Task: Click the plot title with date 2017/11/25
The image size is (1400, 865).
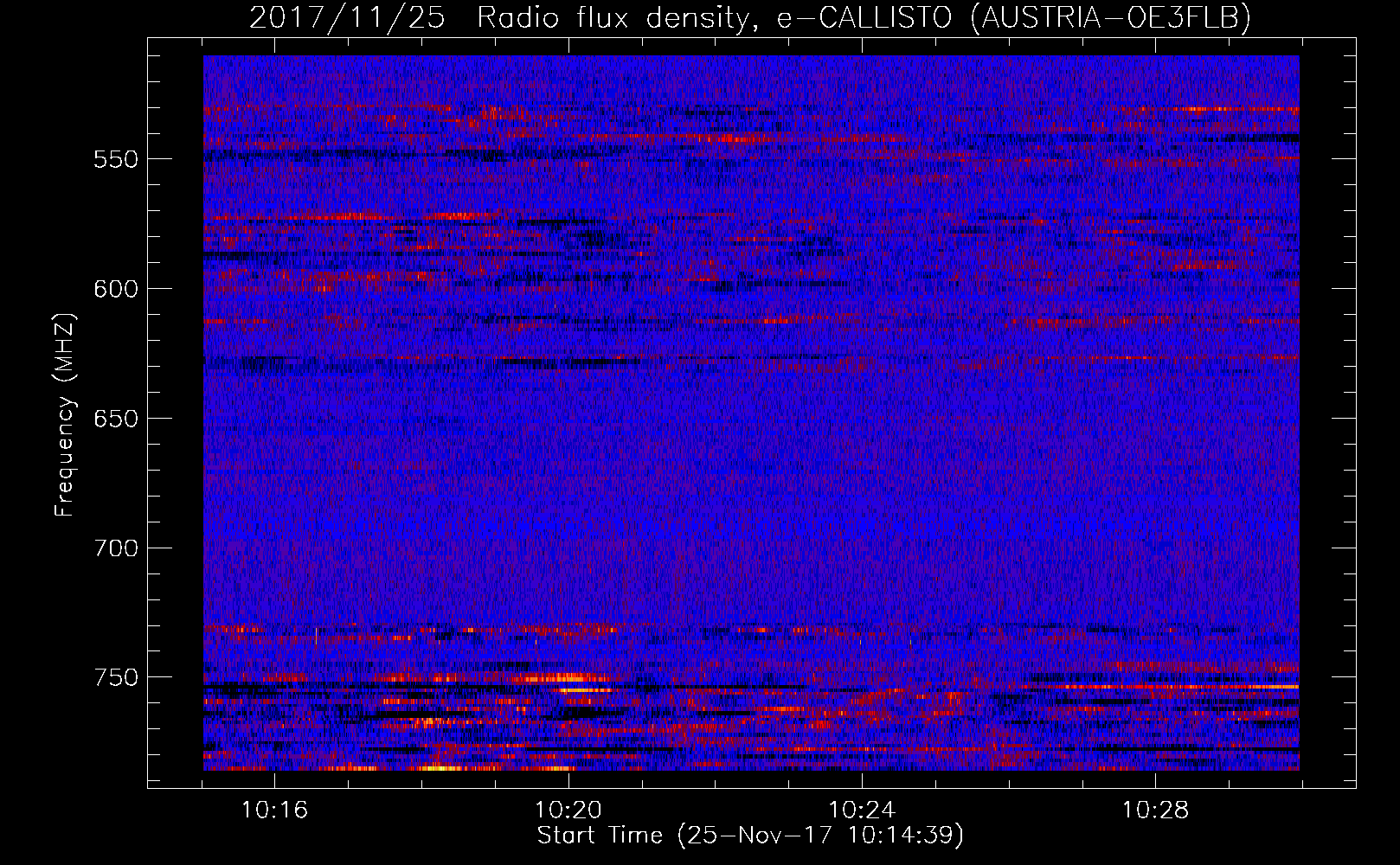Action: 750,17
